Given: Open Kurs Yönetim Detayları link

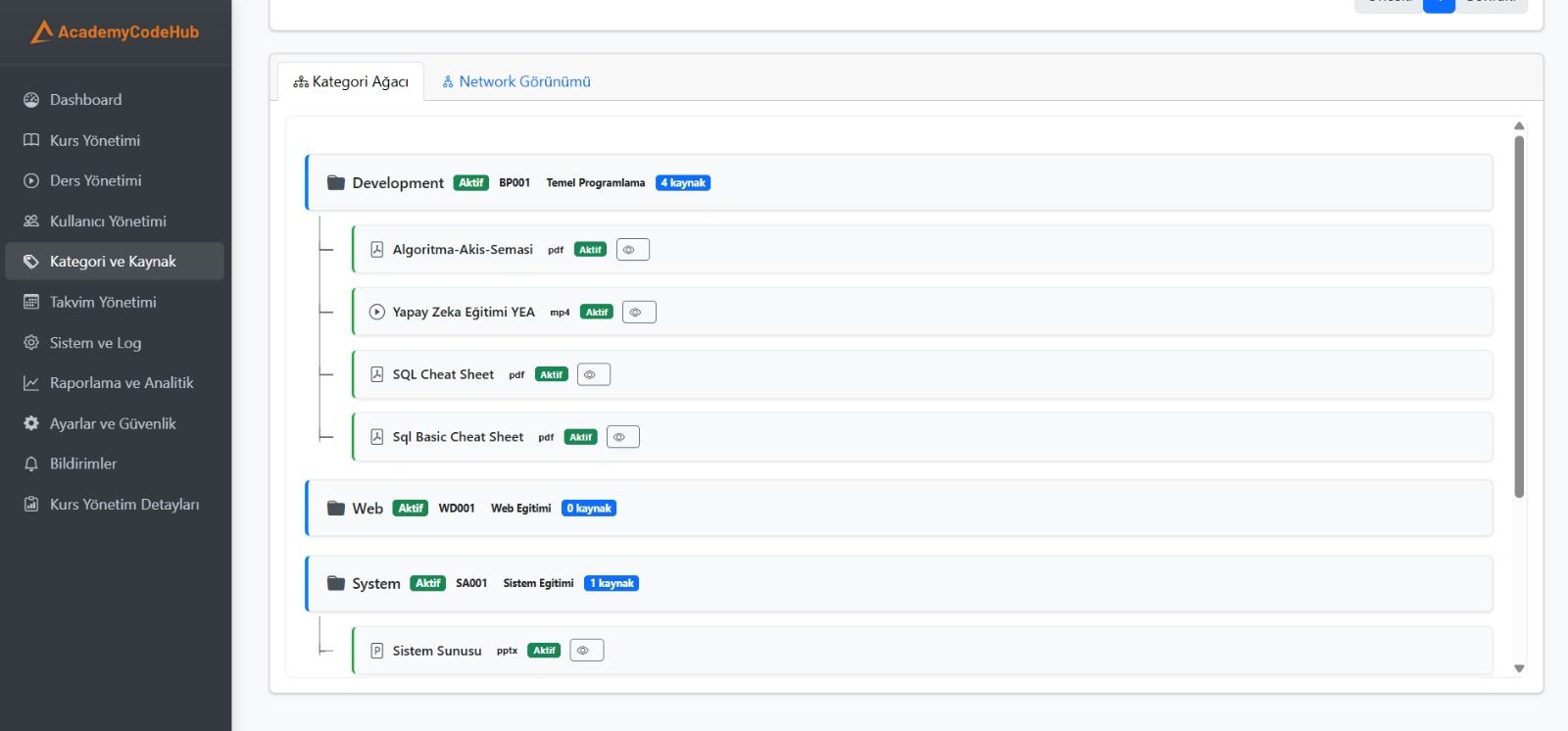Looking at the screenshot, I should click(124, 505).
